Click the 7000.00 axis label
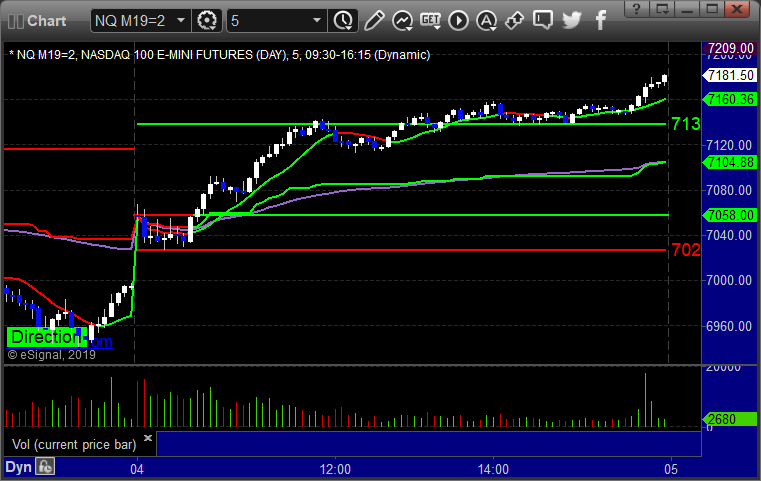This screenshot has height=481, width=761. [x=728, y=281]
